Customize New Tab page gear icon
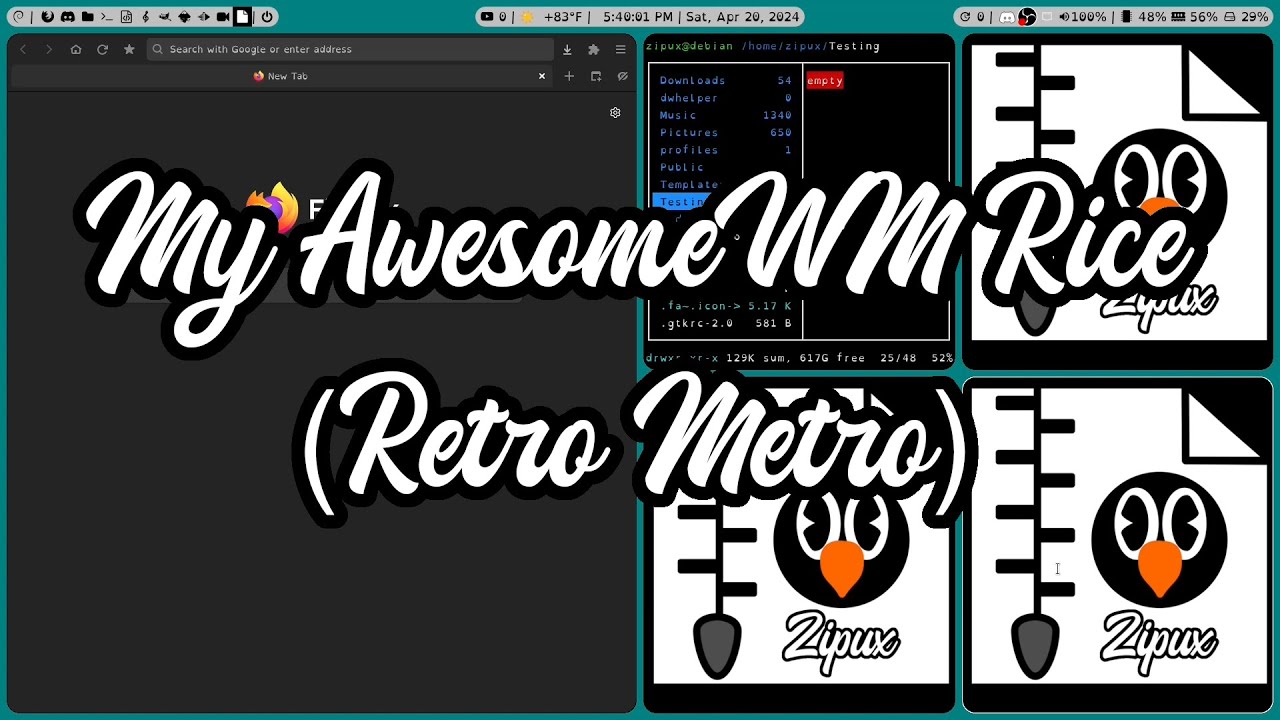The image size is (1280, 720). (x=615, y=113)
